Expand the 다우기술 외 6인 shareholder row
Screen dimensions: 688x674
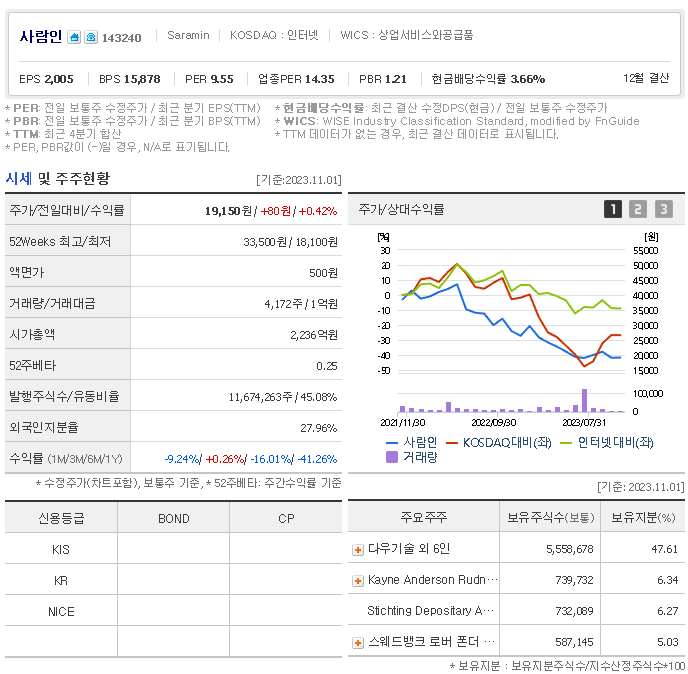(358, 550)
